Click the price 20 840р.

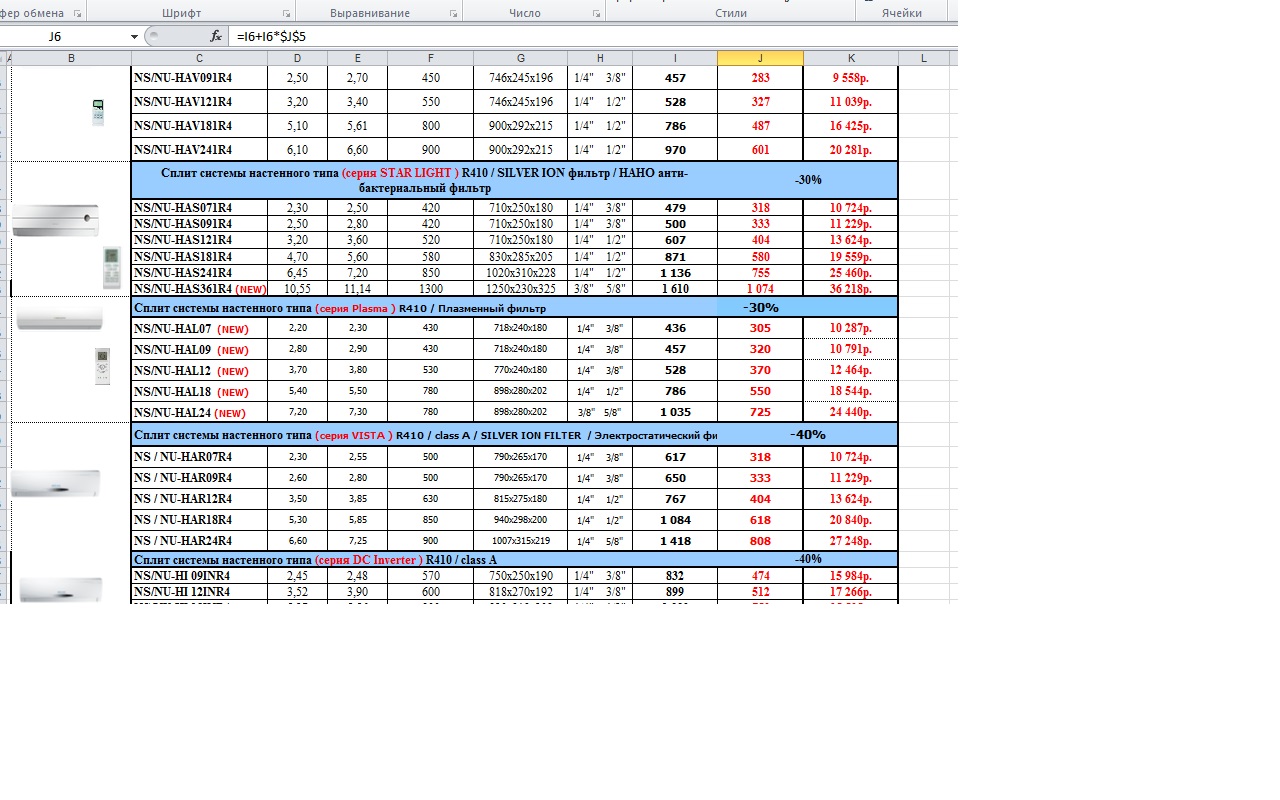pyautogui.click(x=851, y=520)
